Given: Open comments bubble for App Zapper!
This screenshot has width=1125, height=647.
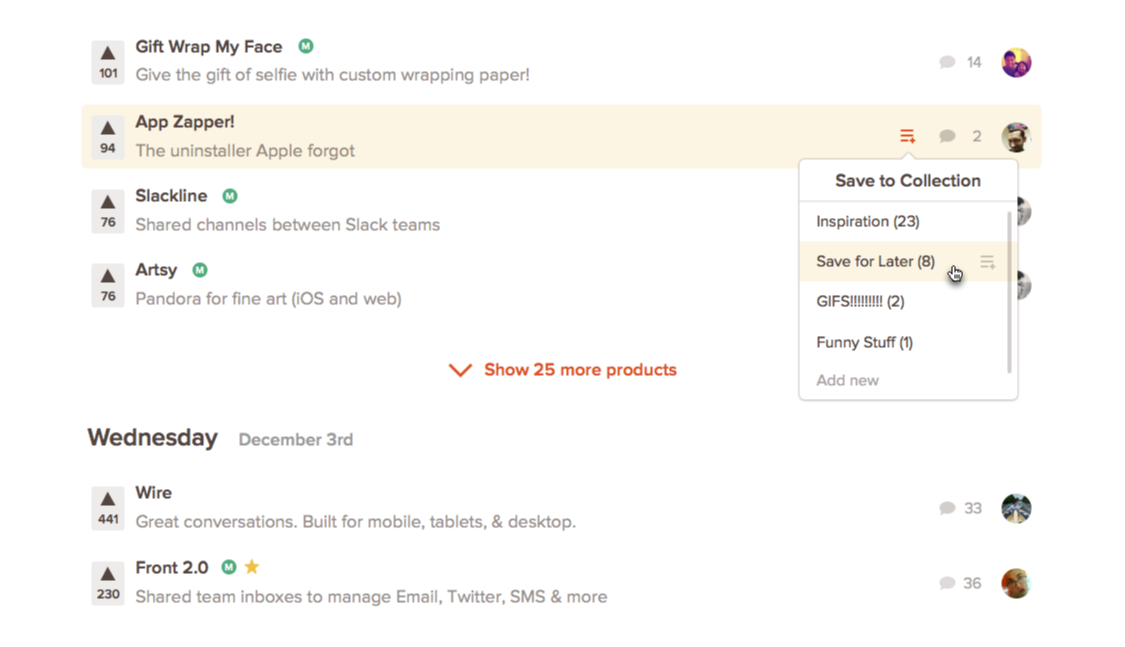Looking at the screenshot, I should (x=947, y=136).
